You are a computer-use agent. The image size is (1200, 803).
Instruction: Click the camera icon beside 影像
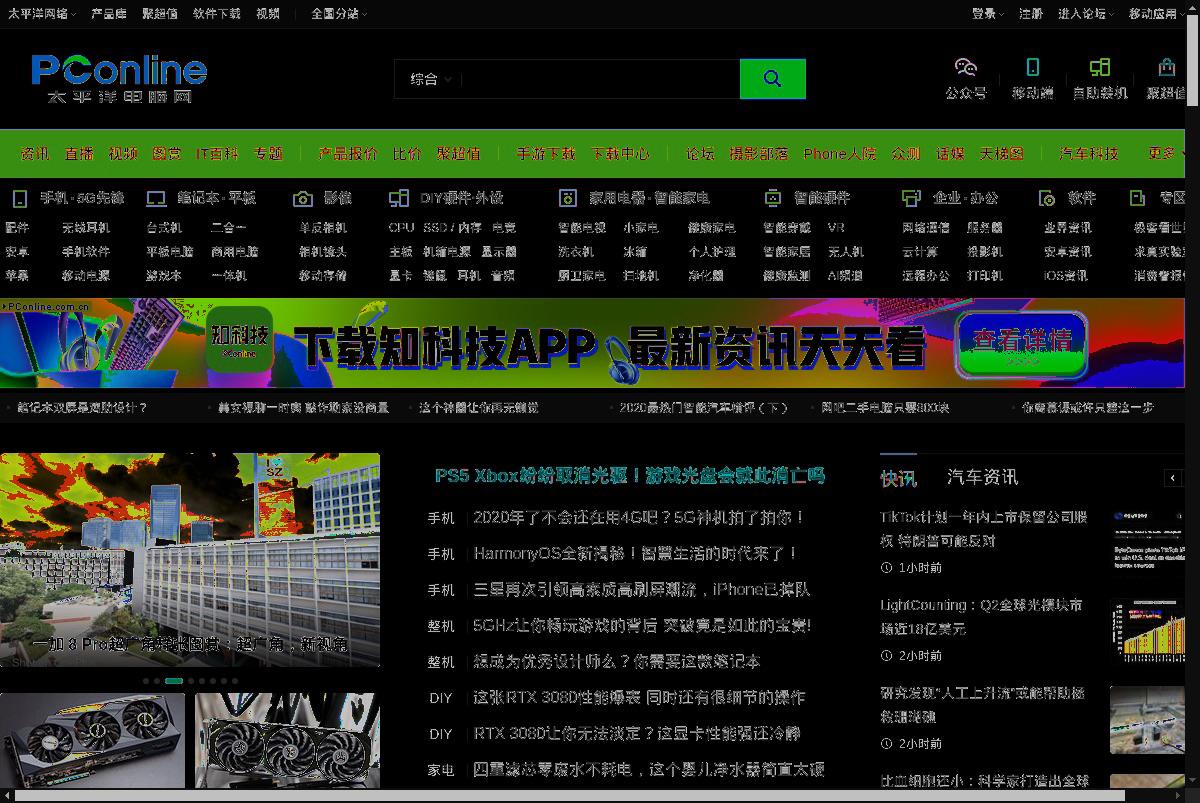303,198
